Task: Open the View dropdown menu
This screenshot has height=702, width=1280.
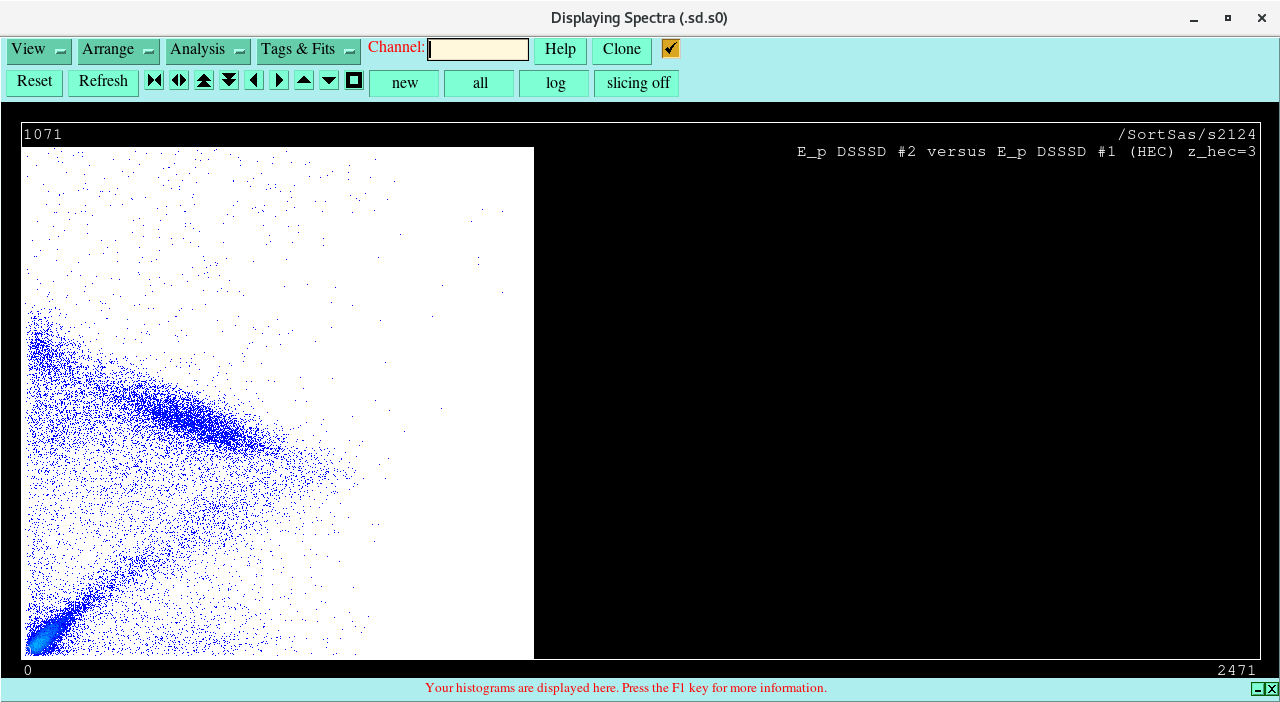Action: [x=39, y=50]
